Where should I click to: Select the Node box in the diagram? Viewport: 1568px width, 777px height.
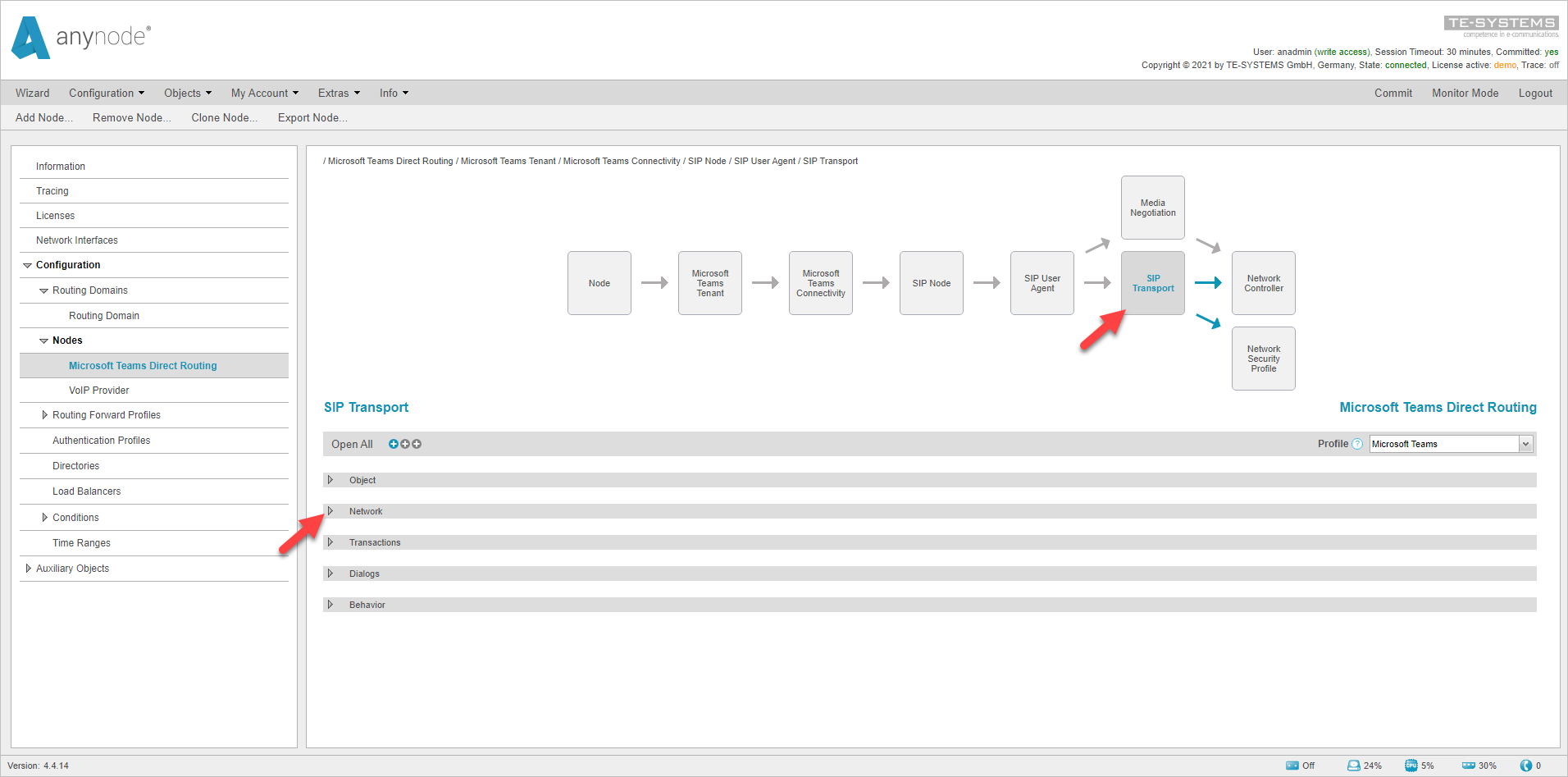click(x=599, y=283)
